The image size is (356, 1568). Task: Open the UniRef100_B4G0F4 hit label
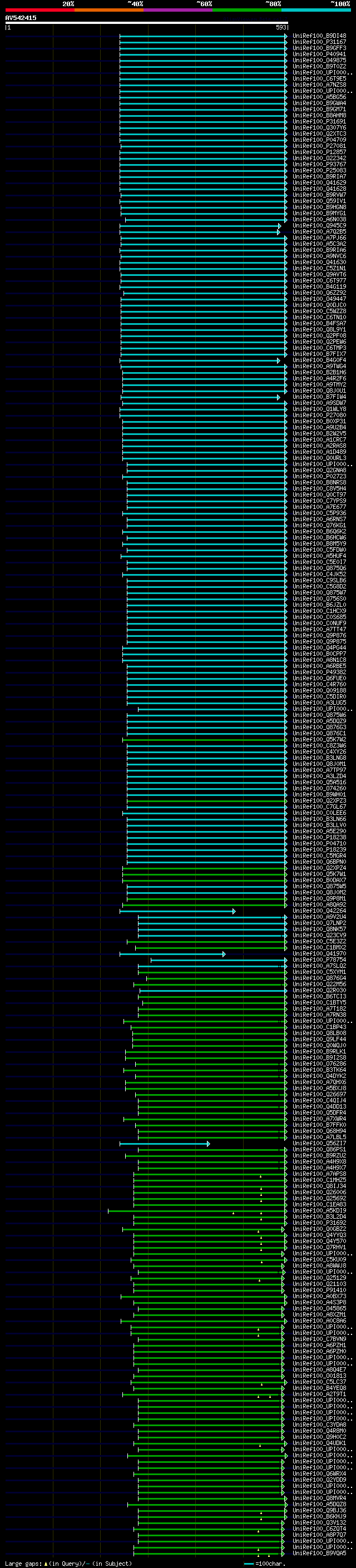[319, 360]
